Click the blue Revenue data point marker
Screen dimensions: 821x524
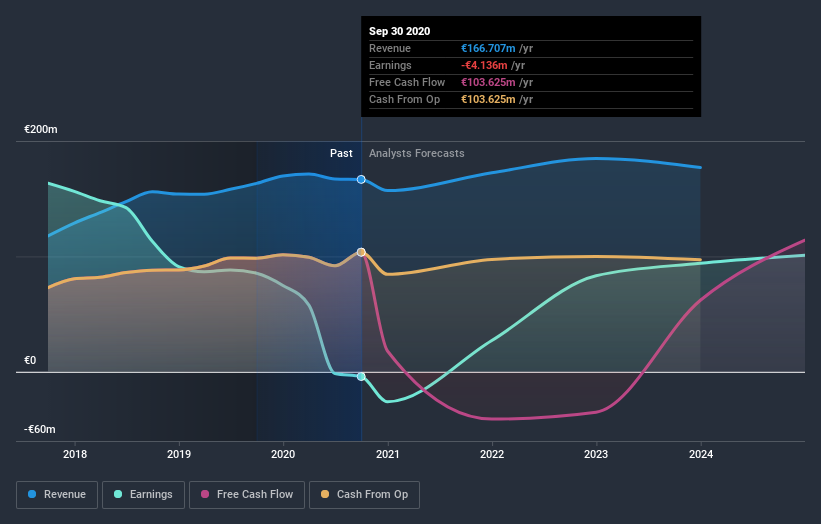361,180
